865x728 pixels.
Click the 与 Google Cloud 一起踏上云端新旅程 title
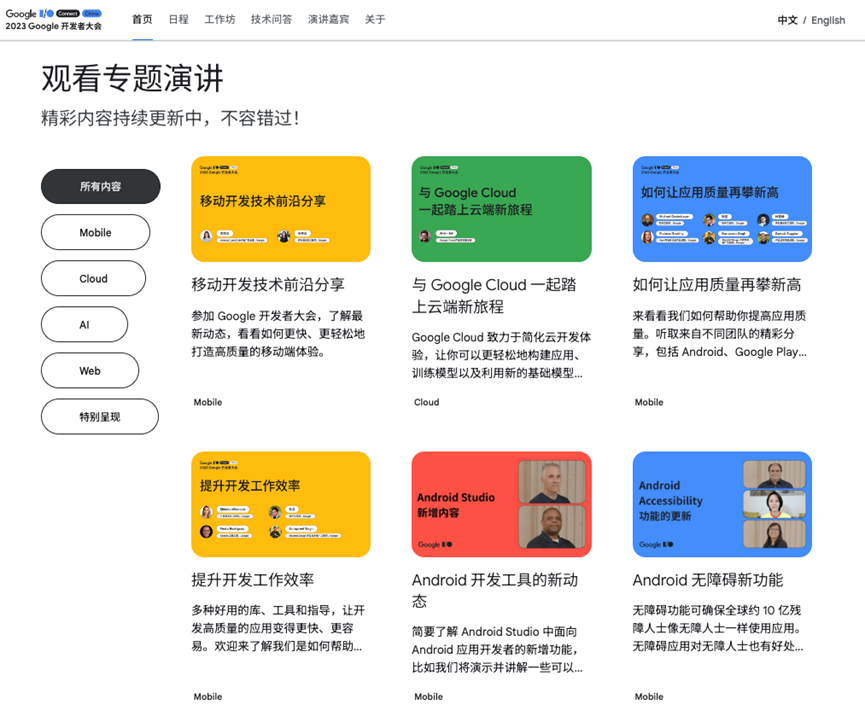tap(494, 296)
